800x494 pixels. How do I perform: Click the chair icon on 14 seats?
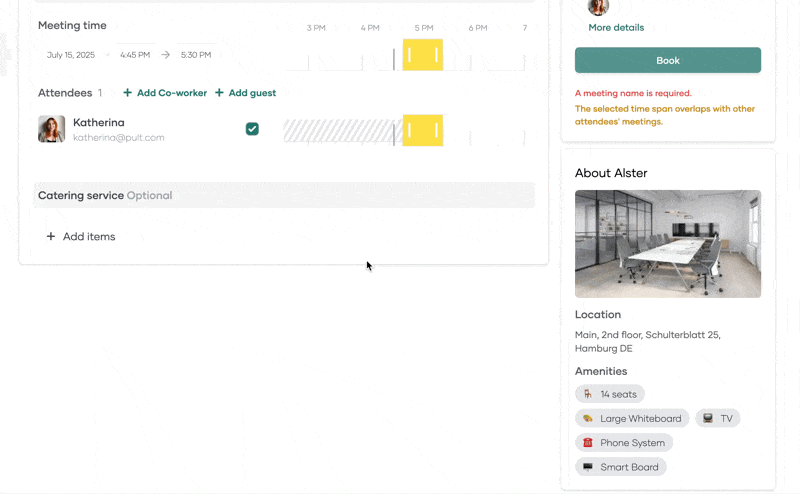(x=588, y=394)
